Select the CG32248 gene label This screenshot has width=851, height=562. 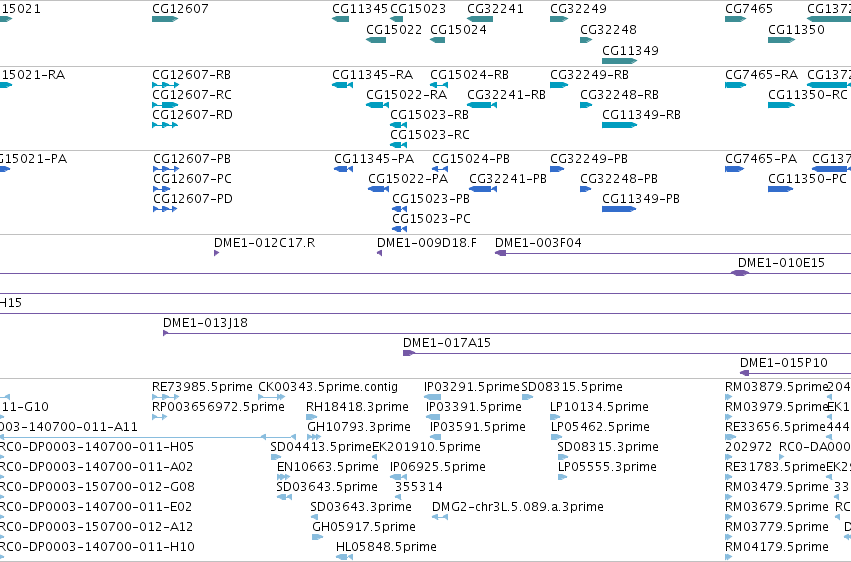(608, 30)
